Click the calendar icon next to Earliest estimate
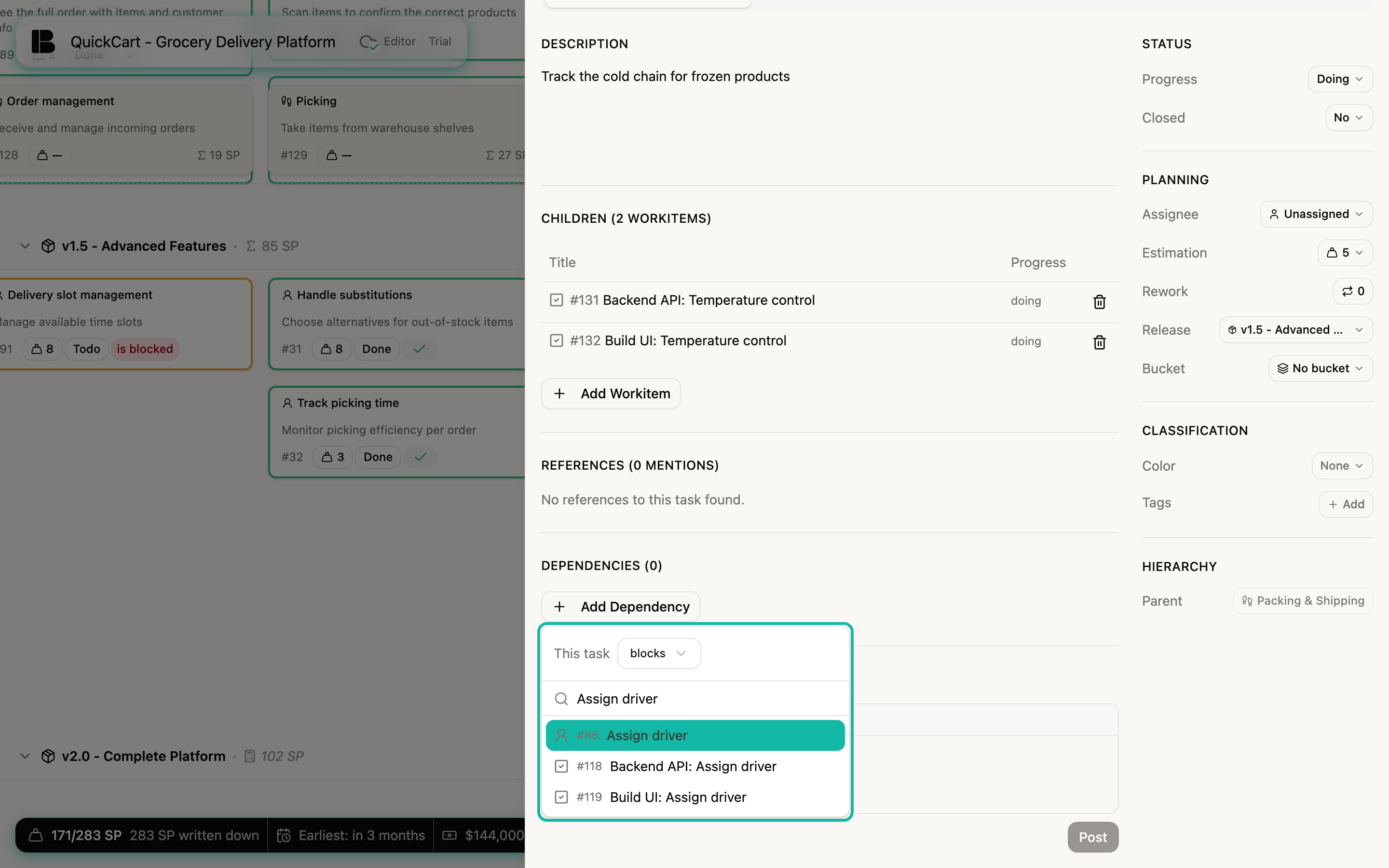 click(284, 835)
